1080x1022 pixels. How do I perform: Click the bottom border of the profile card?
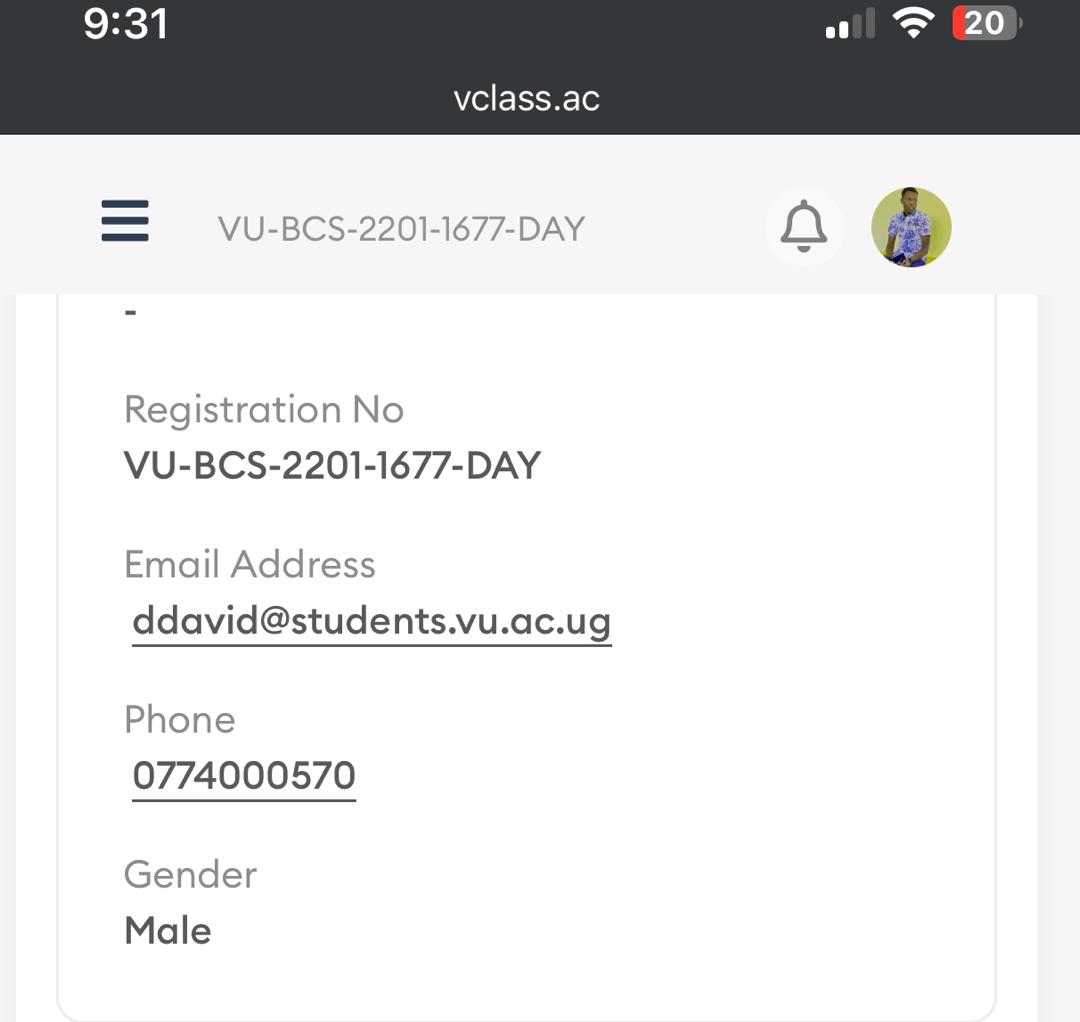(526, 1019)
